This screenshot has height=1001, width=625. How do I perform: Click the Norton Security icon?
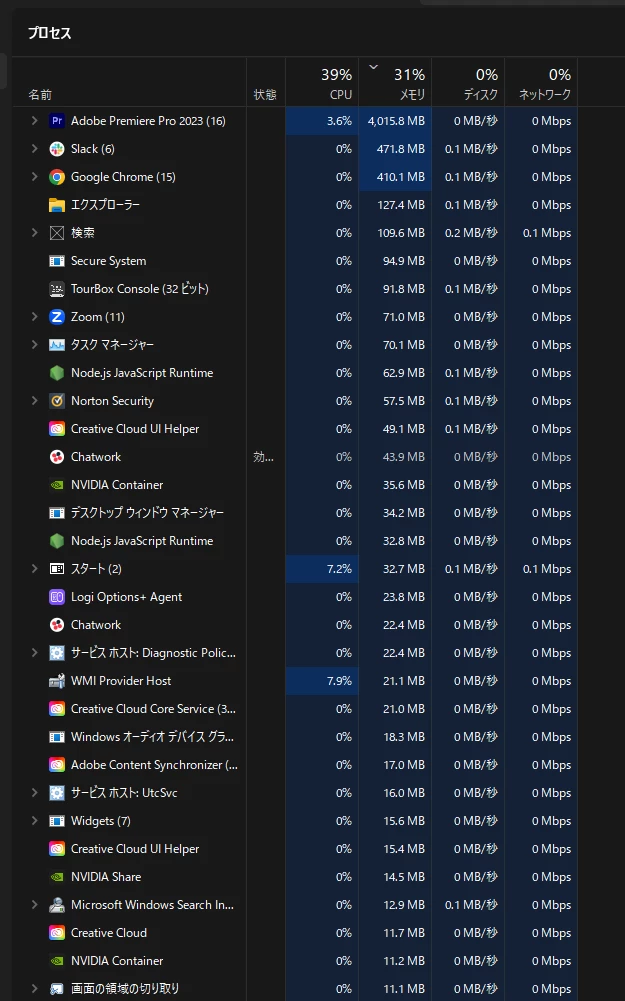[57, 401]
